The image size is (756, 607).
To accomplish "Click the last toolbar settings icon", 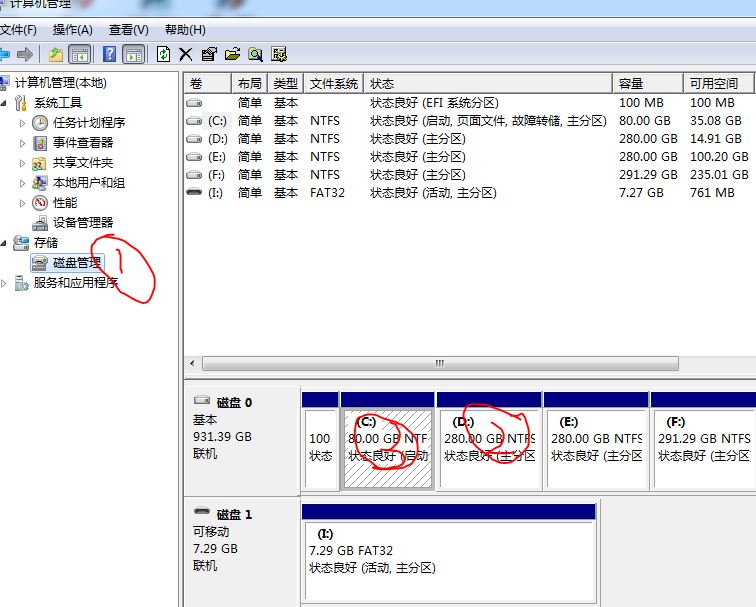I will click(279, 54).
